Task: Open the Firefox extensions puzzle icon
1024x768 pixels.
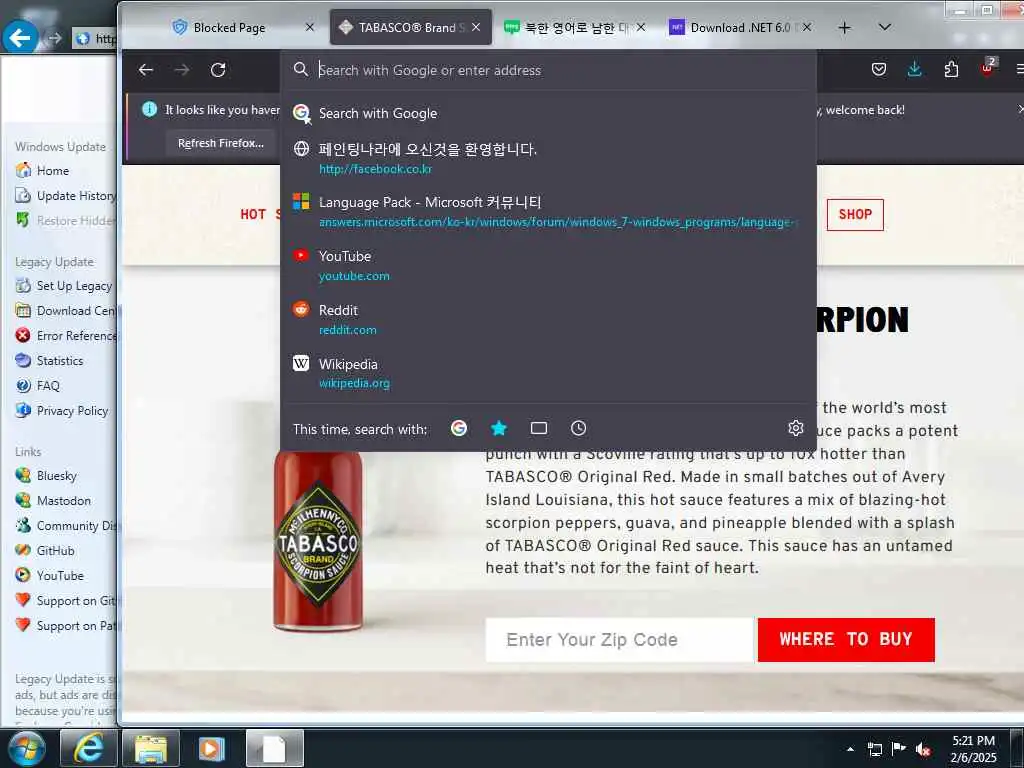Action: tap(952, 69)
